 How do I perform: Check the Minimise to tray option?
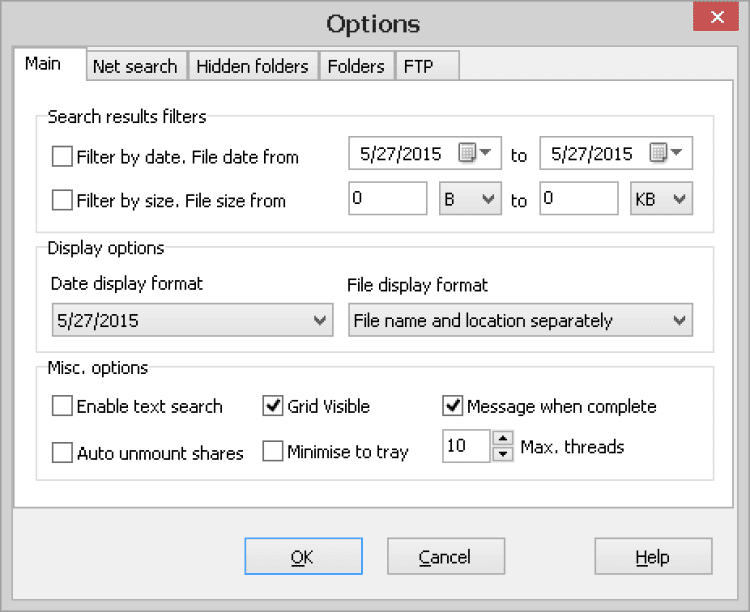tap(272, 452)
